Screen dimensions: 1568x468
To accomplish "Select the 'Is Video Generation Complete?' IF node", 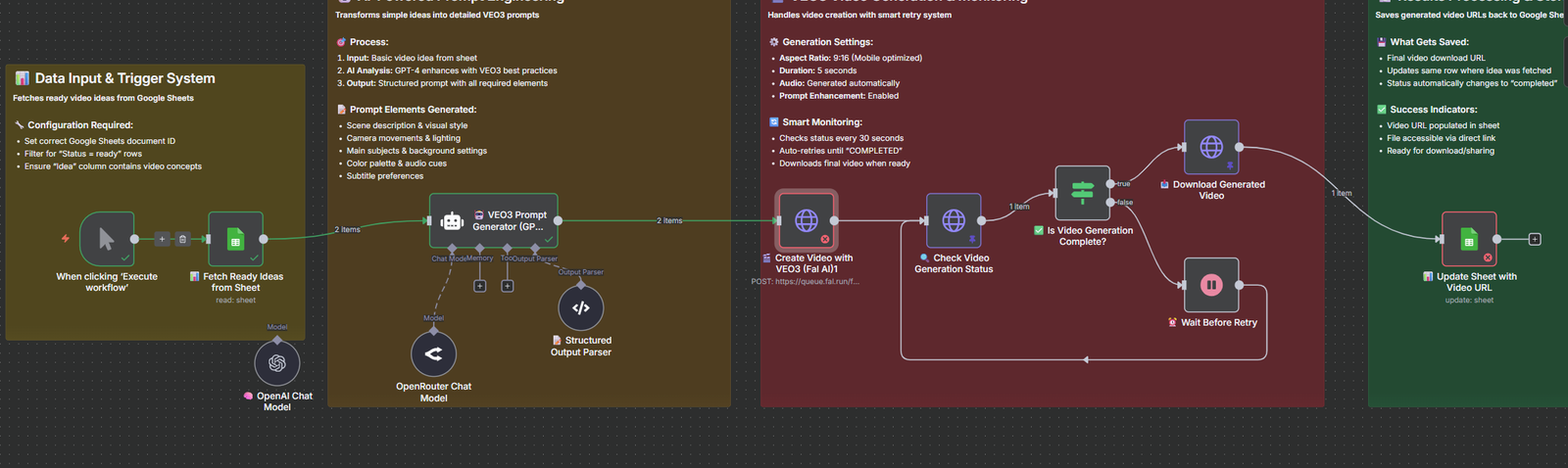I will coord(1082,193).
